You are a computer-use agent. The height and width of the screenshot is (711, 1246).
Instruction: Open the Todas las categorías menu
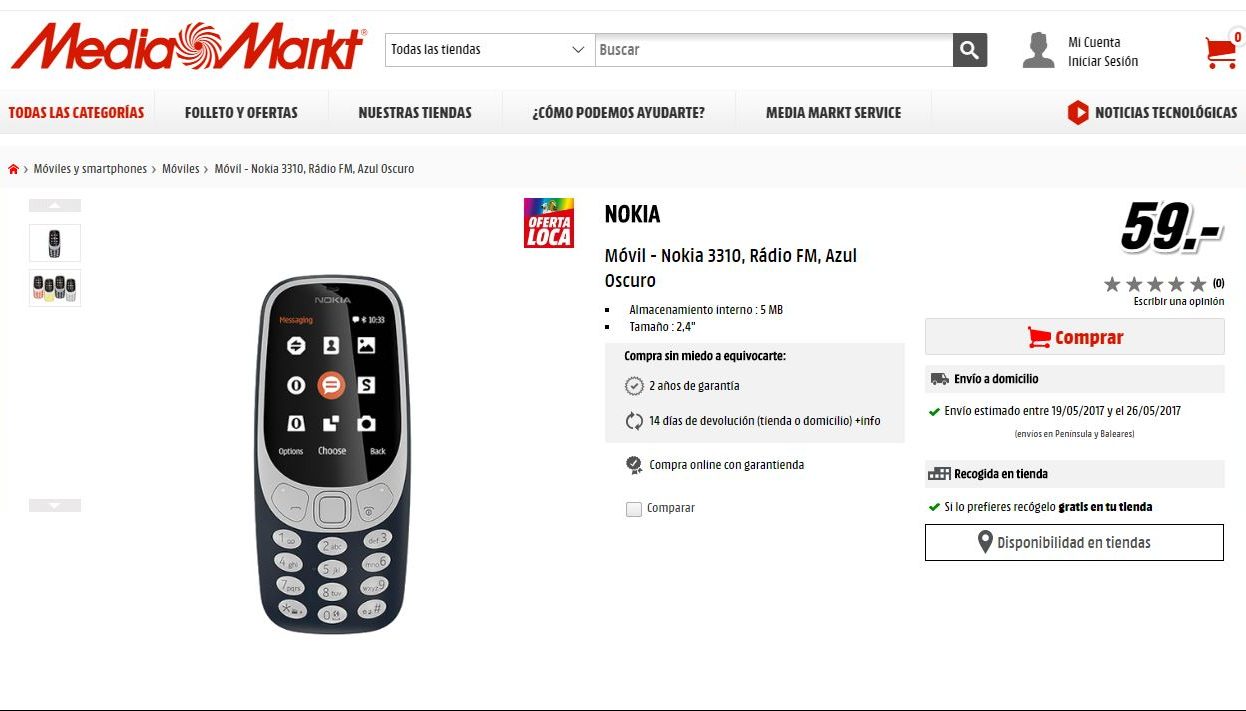click(76, 113)
